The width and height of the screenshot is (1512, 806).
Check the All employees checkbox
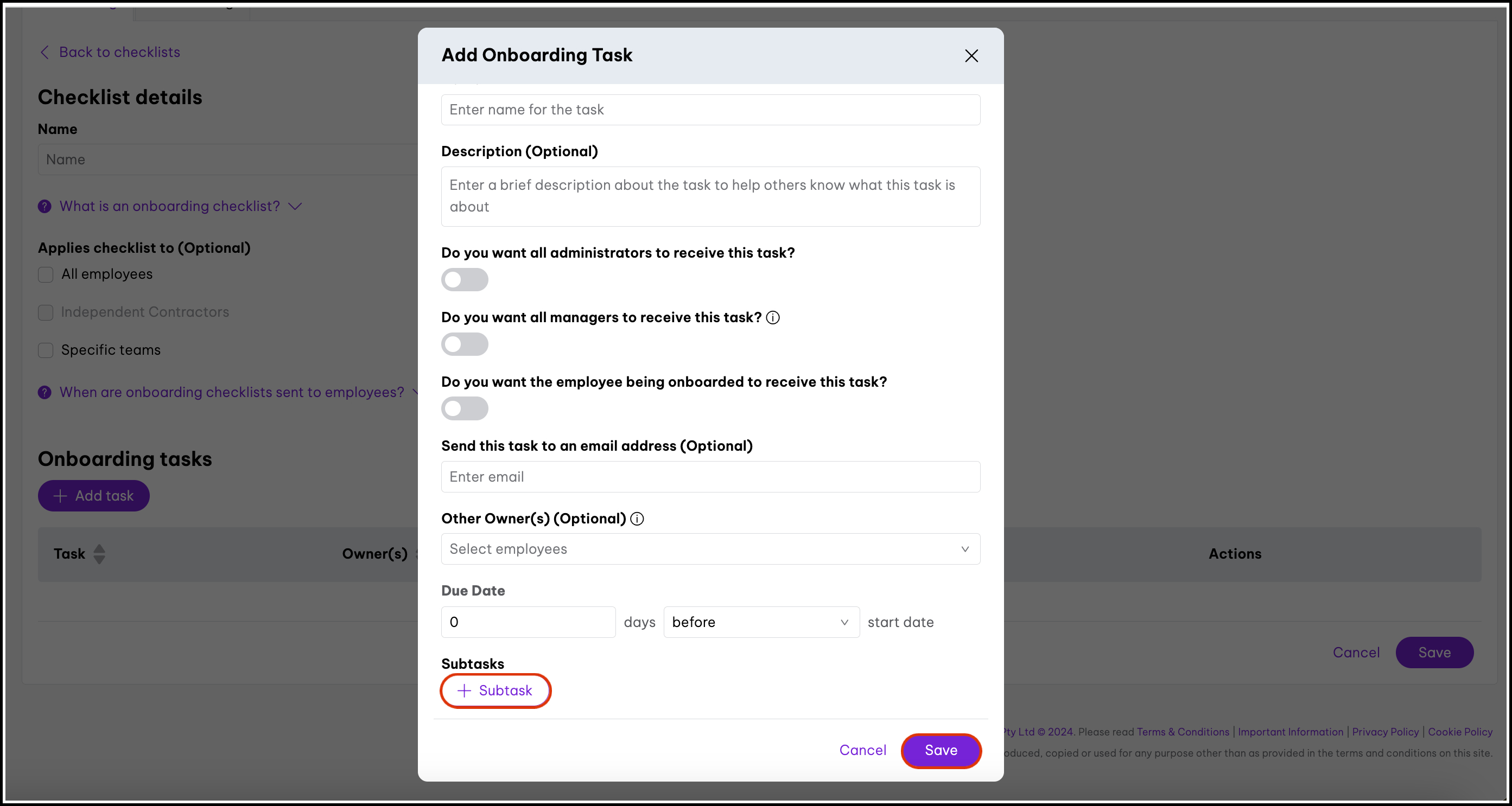(x=46, y=274)
